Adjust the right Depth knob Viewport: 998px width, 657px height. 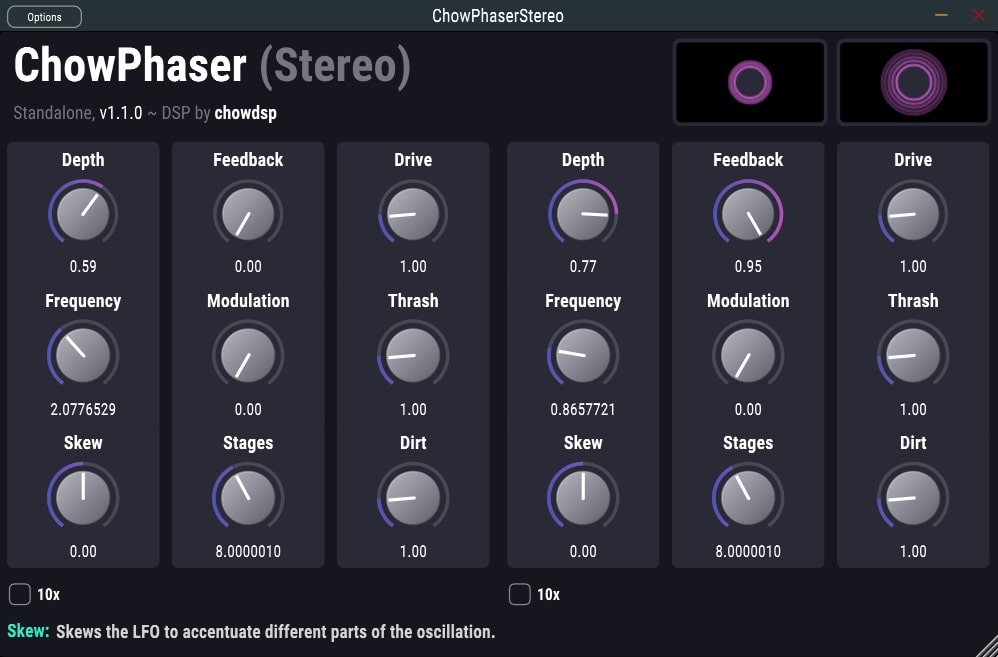pos(583,213)
